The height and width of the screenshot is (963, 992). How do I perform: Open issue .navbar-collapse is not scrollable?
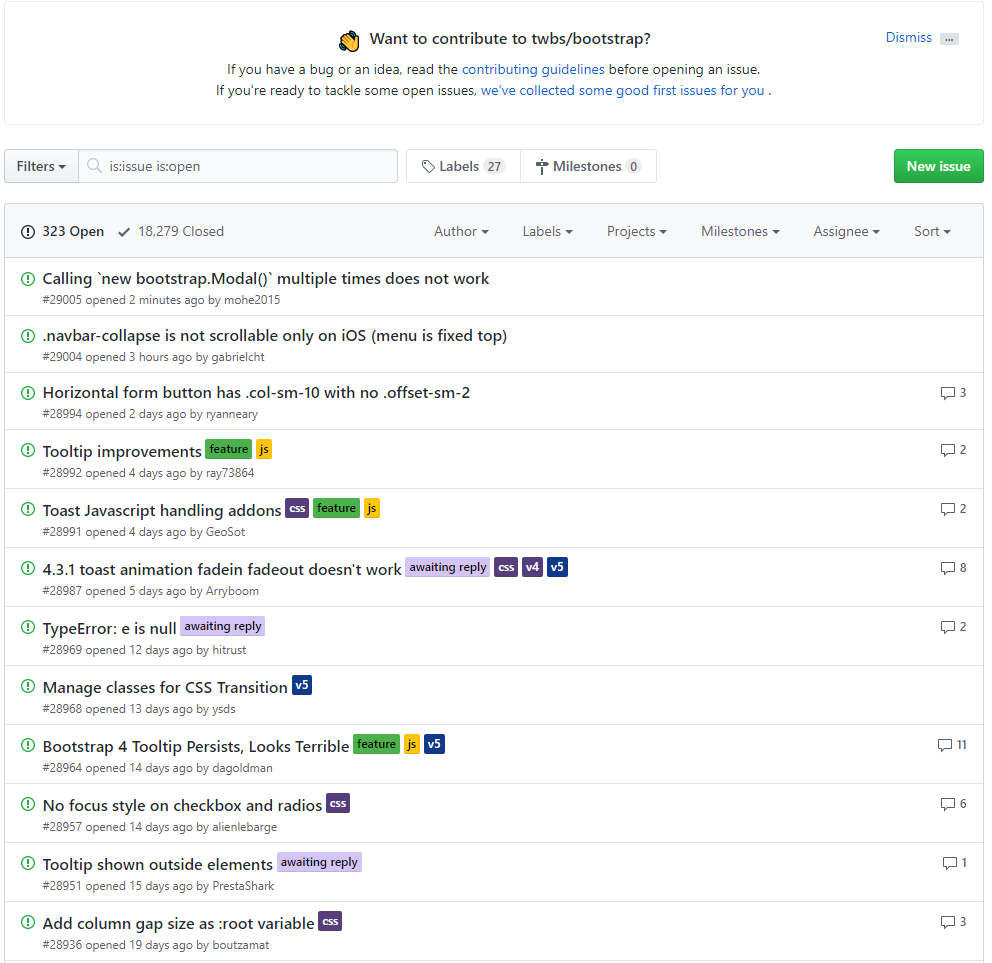275,335
